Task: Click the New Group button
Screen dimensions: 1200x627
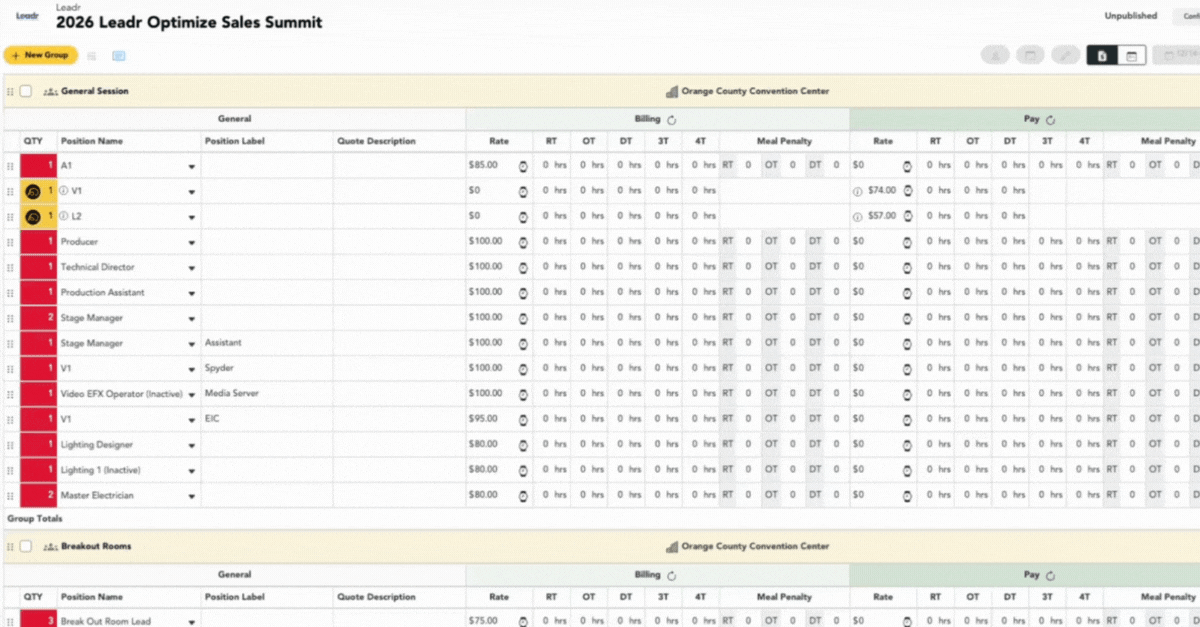Action: [x=40, y=55]
